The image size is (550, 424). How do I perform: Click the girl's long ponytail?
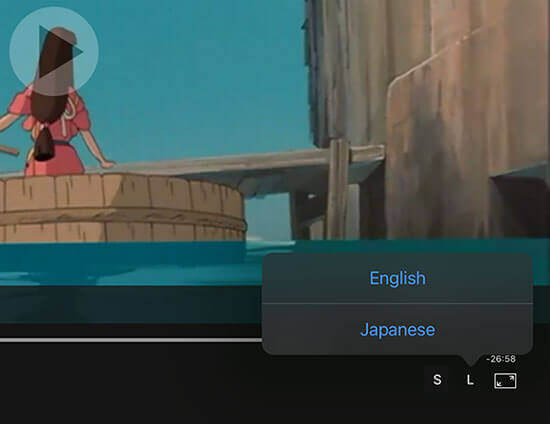(x=46, y=142)
